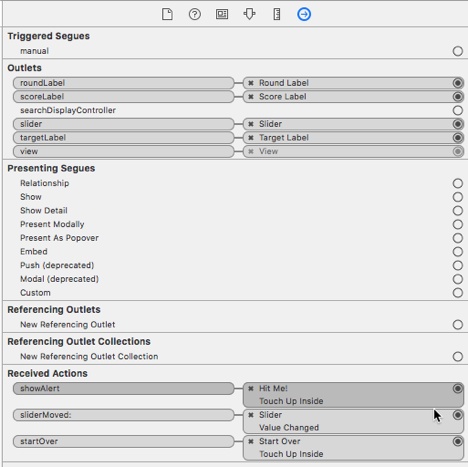Click the slider outlet connection circle

tap(458, 124)
